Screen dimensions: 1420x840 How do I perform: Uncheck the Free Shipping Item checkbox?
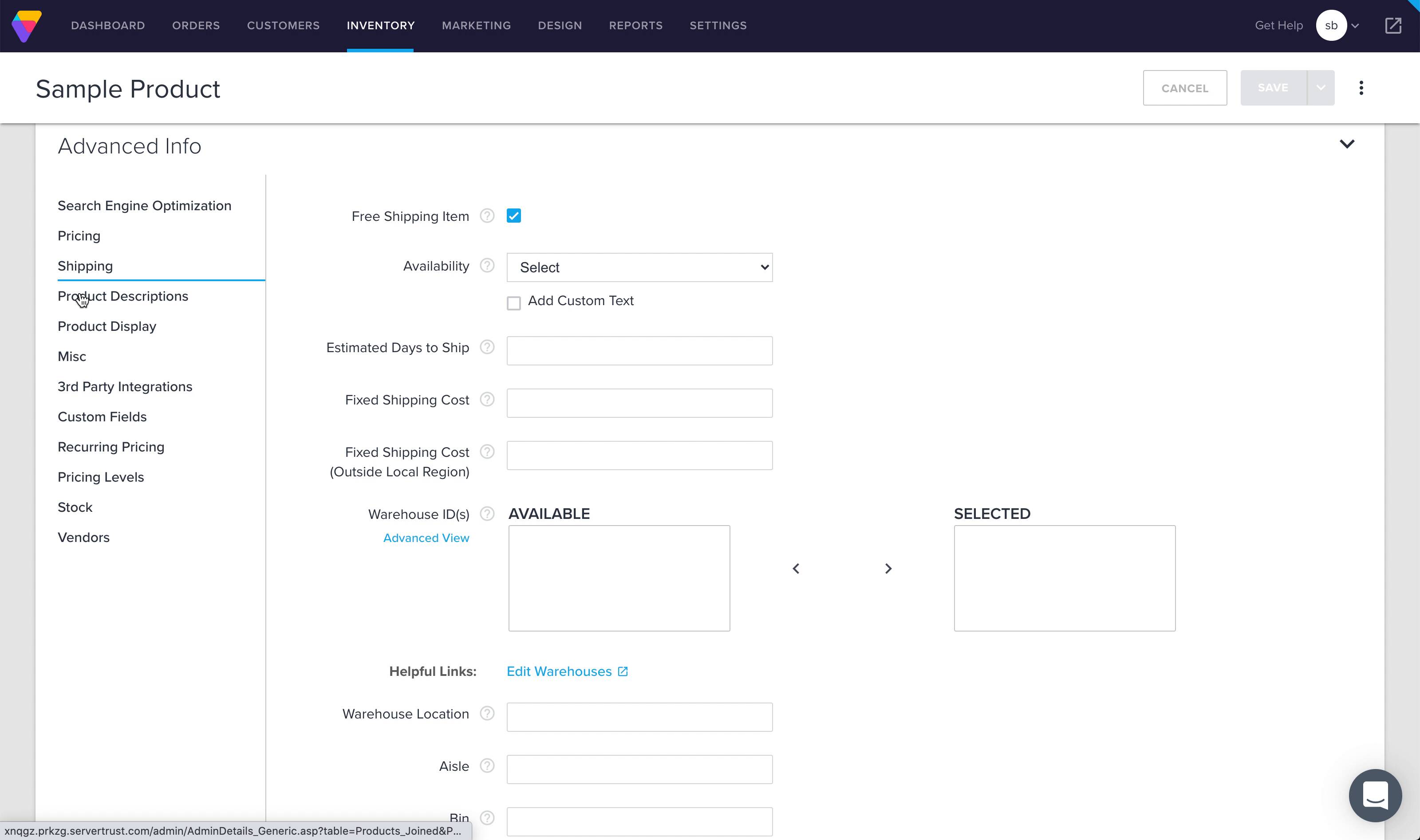pos(513,216)
